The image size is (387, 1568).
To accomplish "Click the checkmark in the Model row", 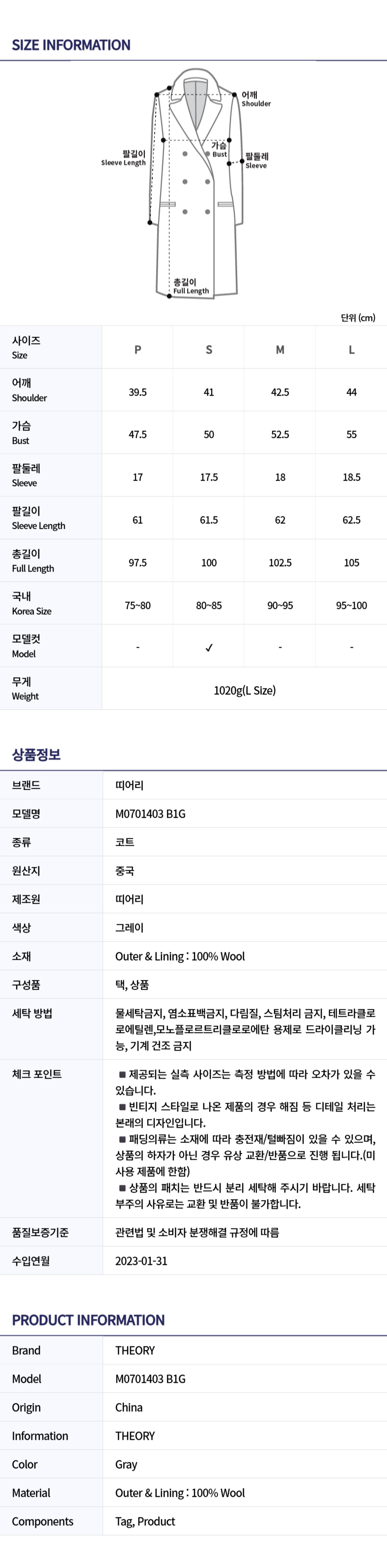I will pos(209,648).
